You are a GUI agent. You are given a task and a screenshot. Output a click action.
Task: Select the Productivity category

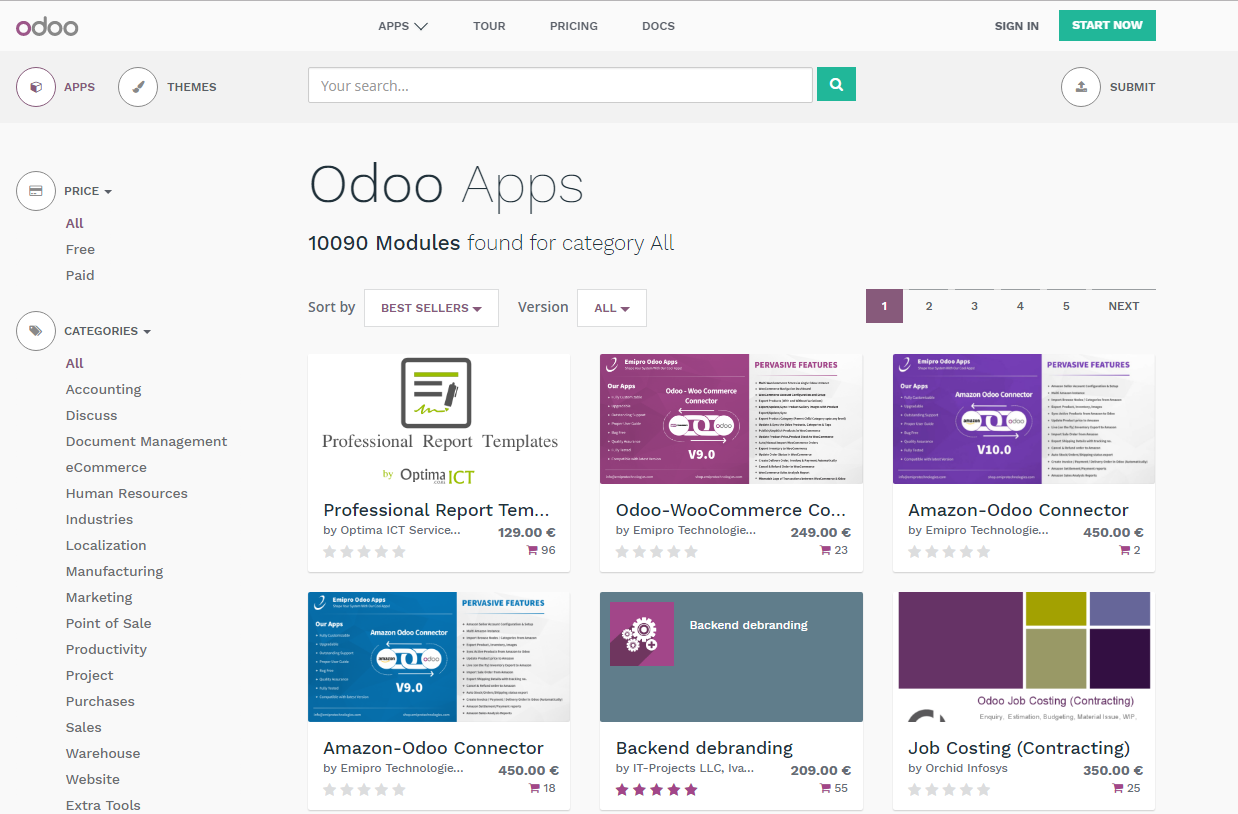(x=106, y=649)
